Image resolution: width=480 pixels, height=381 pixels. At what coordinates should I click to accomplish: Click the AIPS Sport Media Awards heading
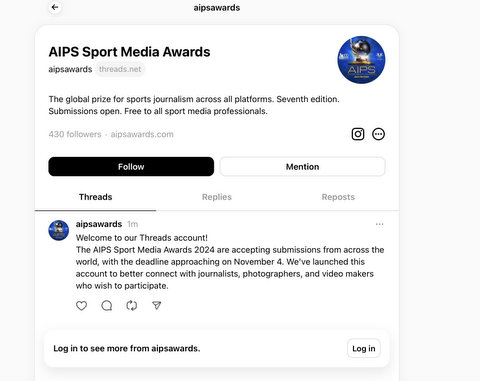pos(129,52)
